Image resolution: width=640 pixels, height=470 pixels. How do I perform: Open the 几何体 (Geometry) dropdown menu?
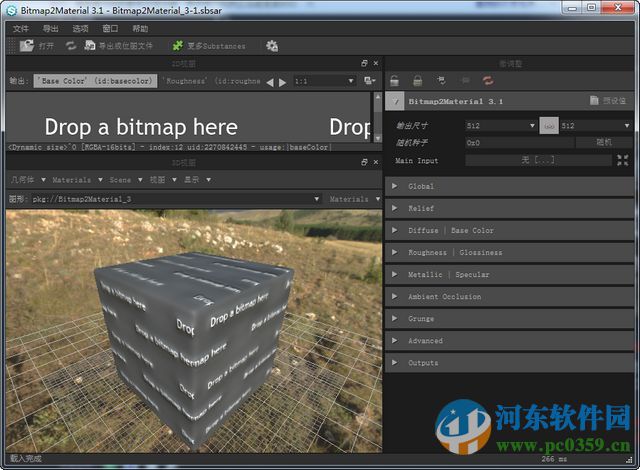coord(27,180)
